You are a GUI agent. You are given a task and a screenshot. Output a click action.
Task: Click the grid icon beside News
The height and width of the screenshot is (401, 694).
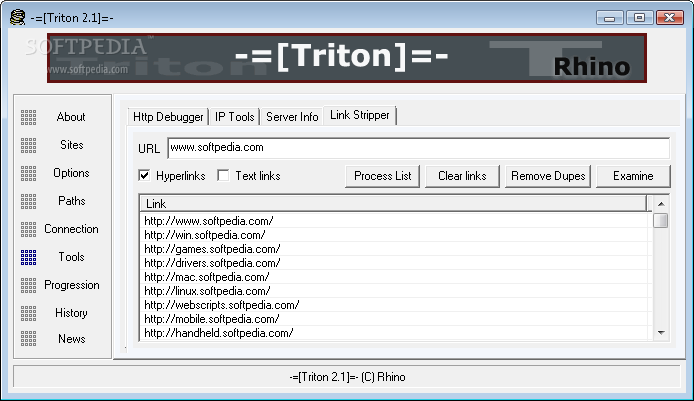[x=28, y=339]
